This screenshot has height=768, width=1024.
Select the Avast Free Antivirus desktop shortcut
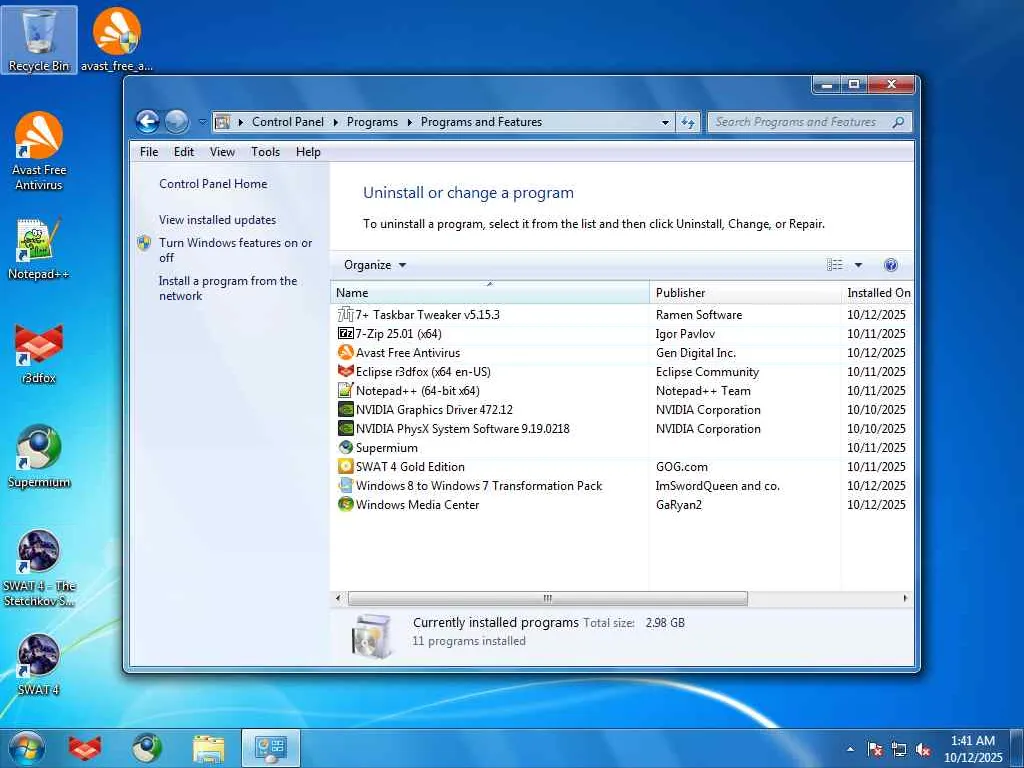tap(39, 151)
